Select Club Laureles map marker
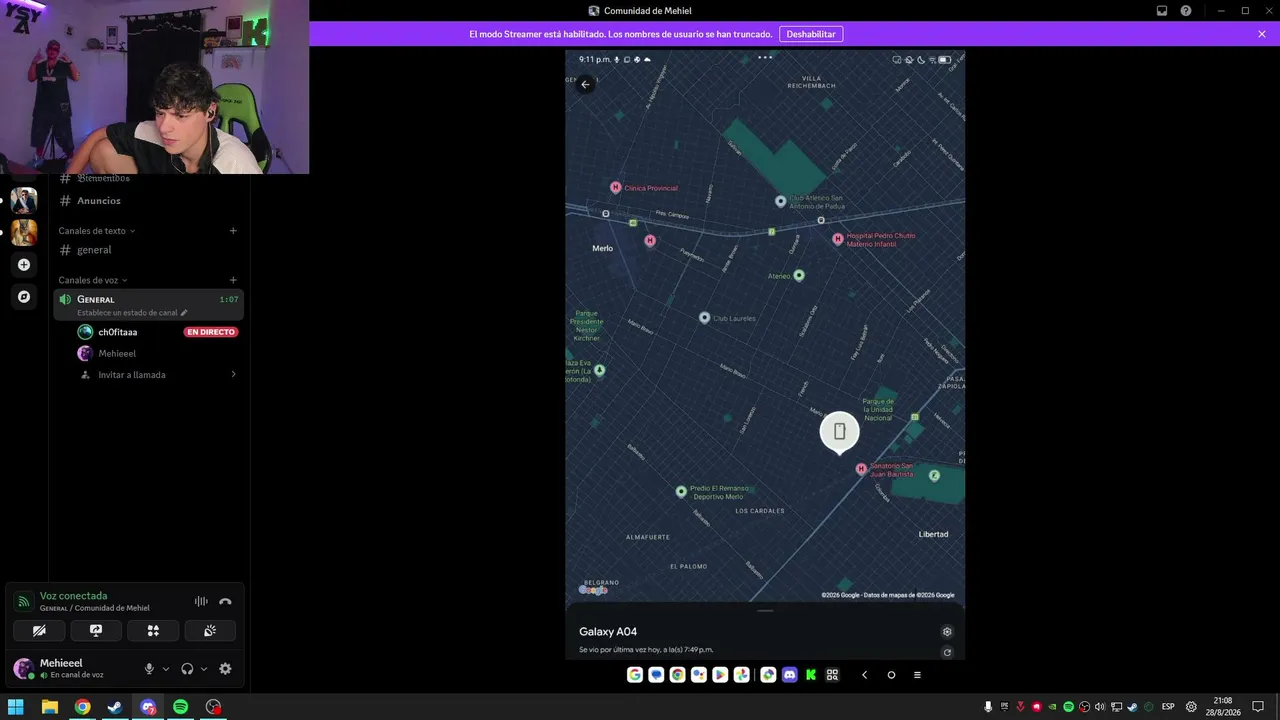 pyautogui.click(x=704, y=318)
